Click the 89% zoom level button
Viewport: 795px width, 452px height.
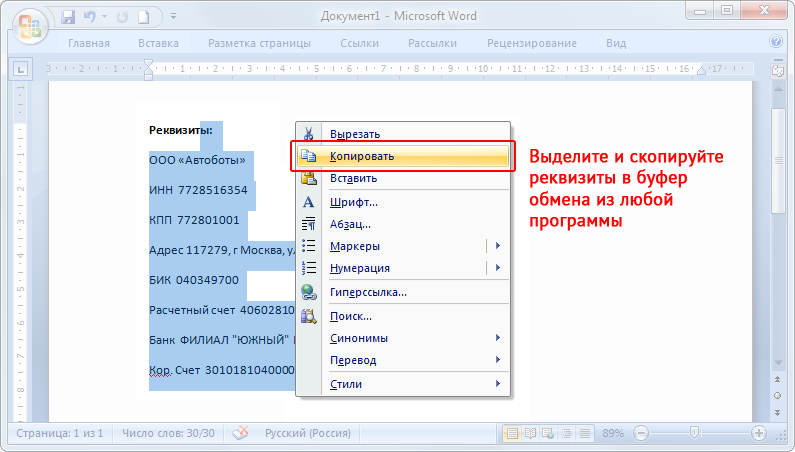pos(612,433)
